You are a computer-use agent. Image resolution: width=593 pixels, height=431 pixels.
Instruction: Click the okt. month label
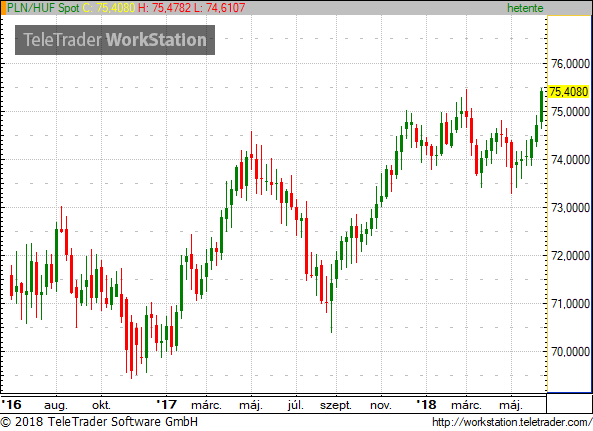[101, 405]
